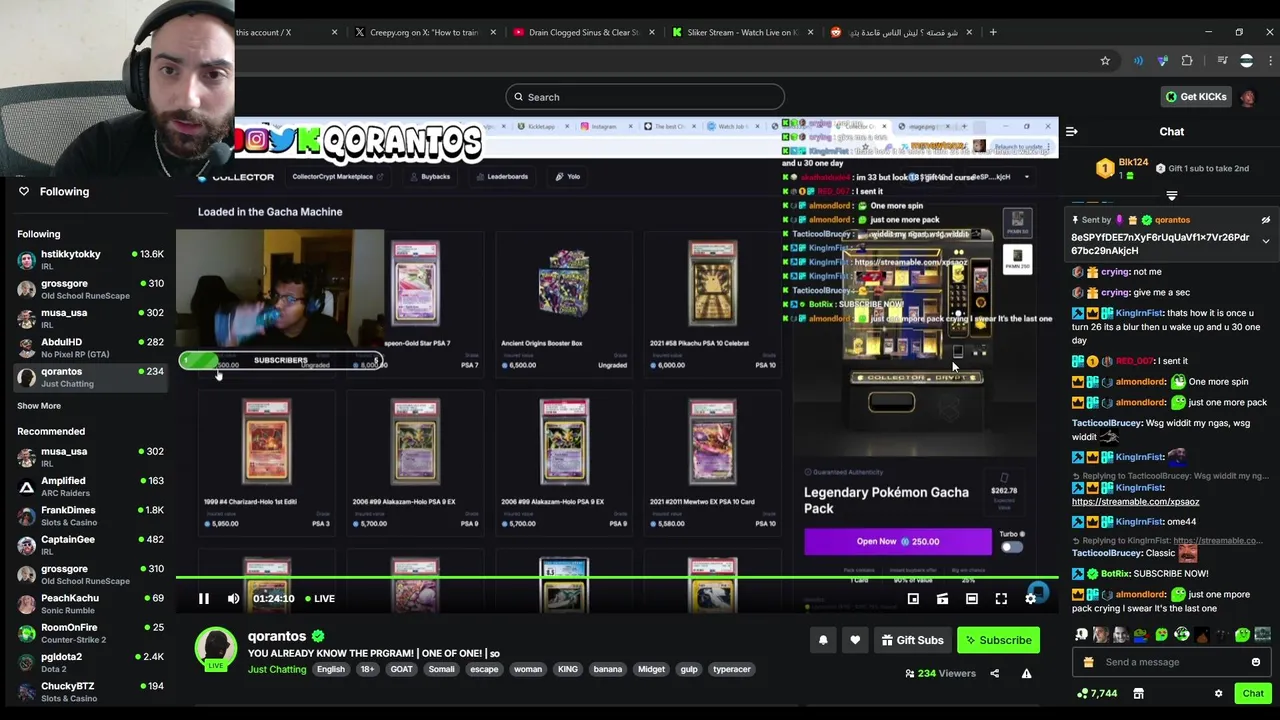Viewport: 1280px width, 720px height.
Task: Open Amplified in Recommended list
Action: tap(90, 486)
